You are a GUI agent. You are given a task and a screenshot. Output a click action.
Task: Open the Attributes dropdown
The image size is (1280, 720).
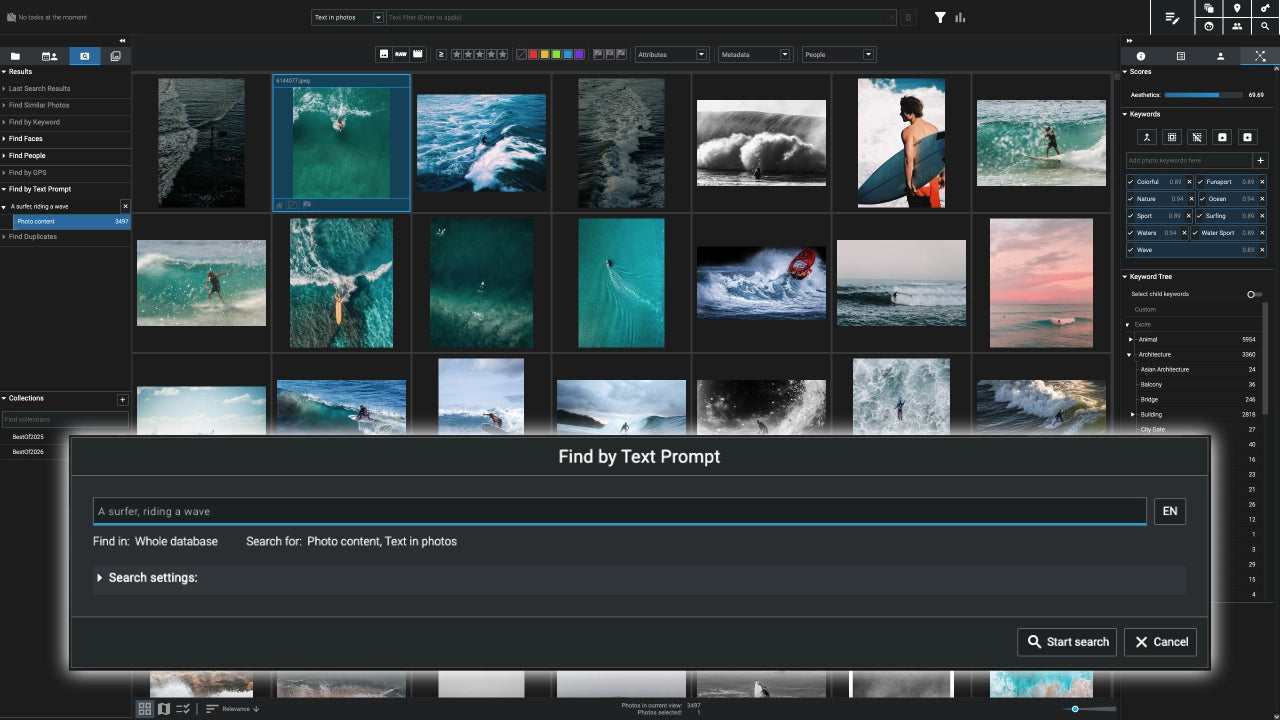671,54
